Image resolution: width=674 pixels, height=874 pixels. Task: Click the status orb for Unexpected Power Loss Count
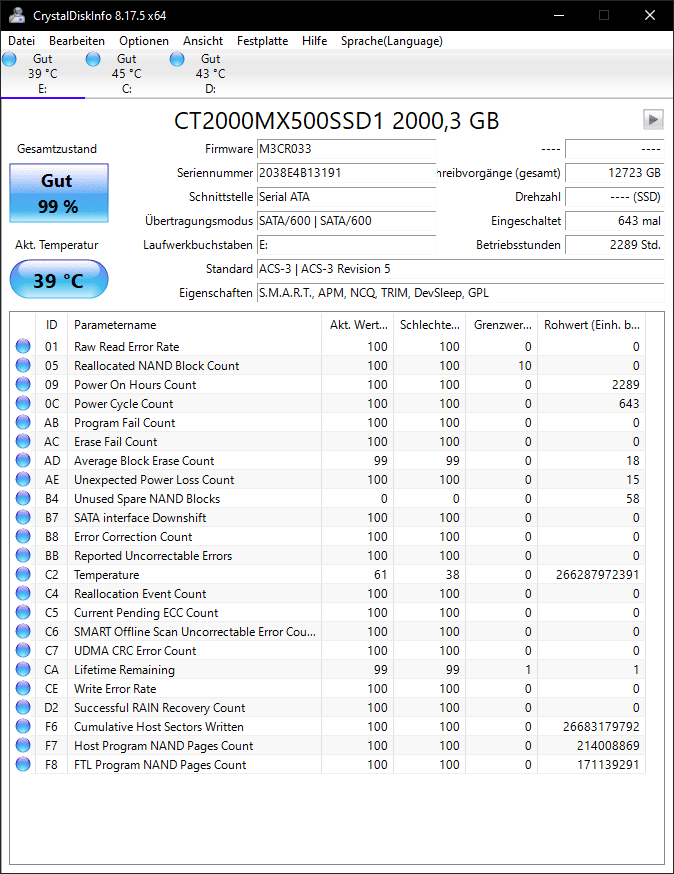pos(23,479)
